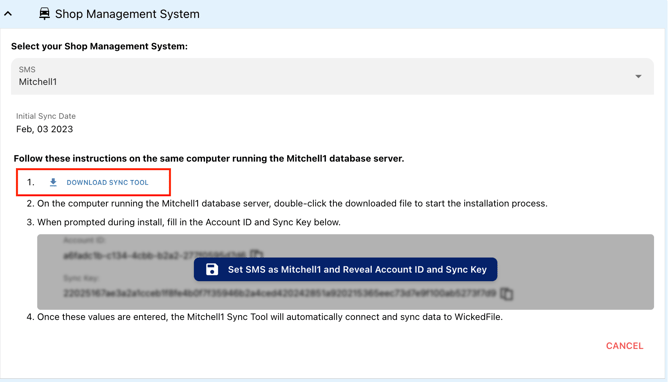Click the DOWNLOAD SYNC TOOL link
The height and width of the screenshot is (382, 670).
(x=107, y=182)
